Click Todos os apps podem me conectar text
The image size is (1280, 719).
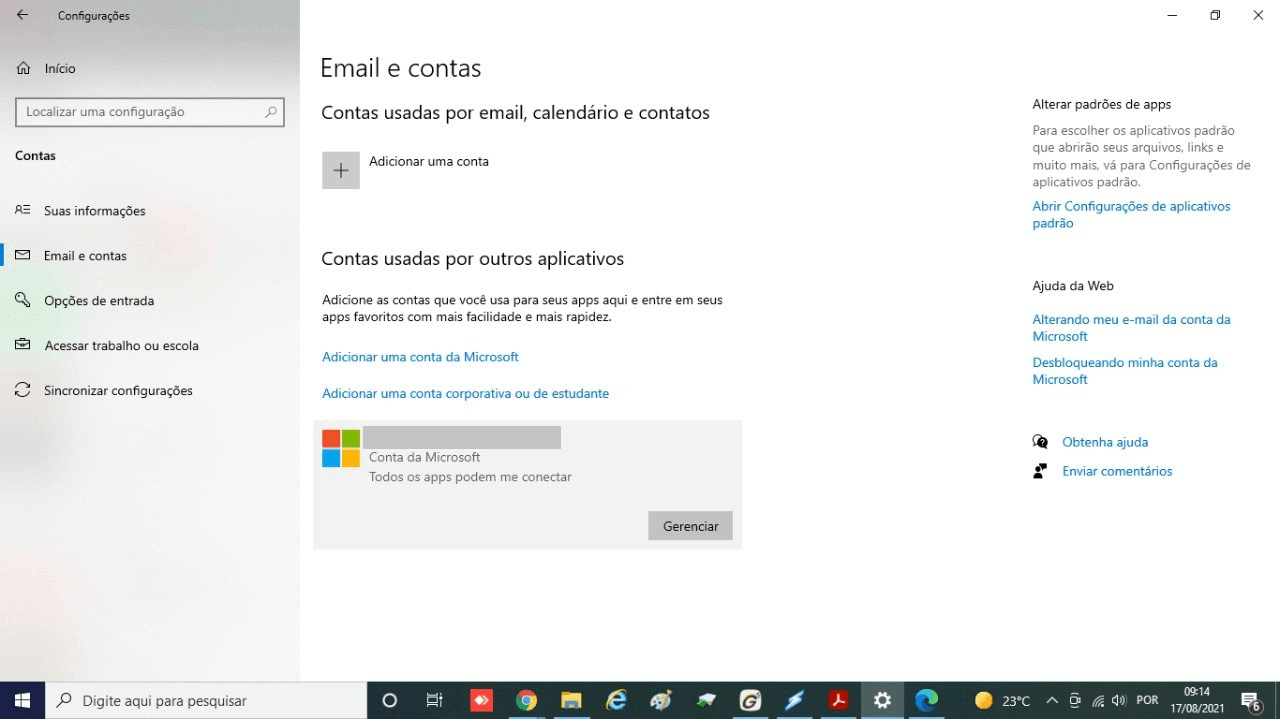[470, 477]
